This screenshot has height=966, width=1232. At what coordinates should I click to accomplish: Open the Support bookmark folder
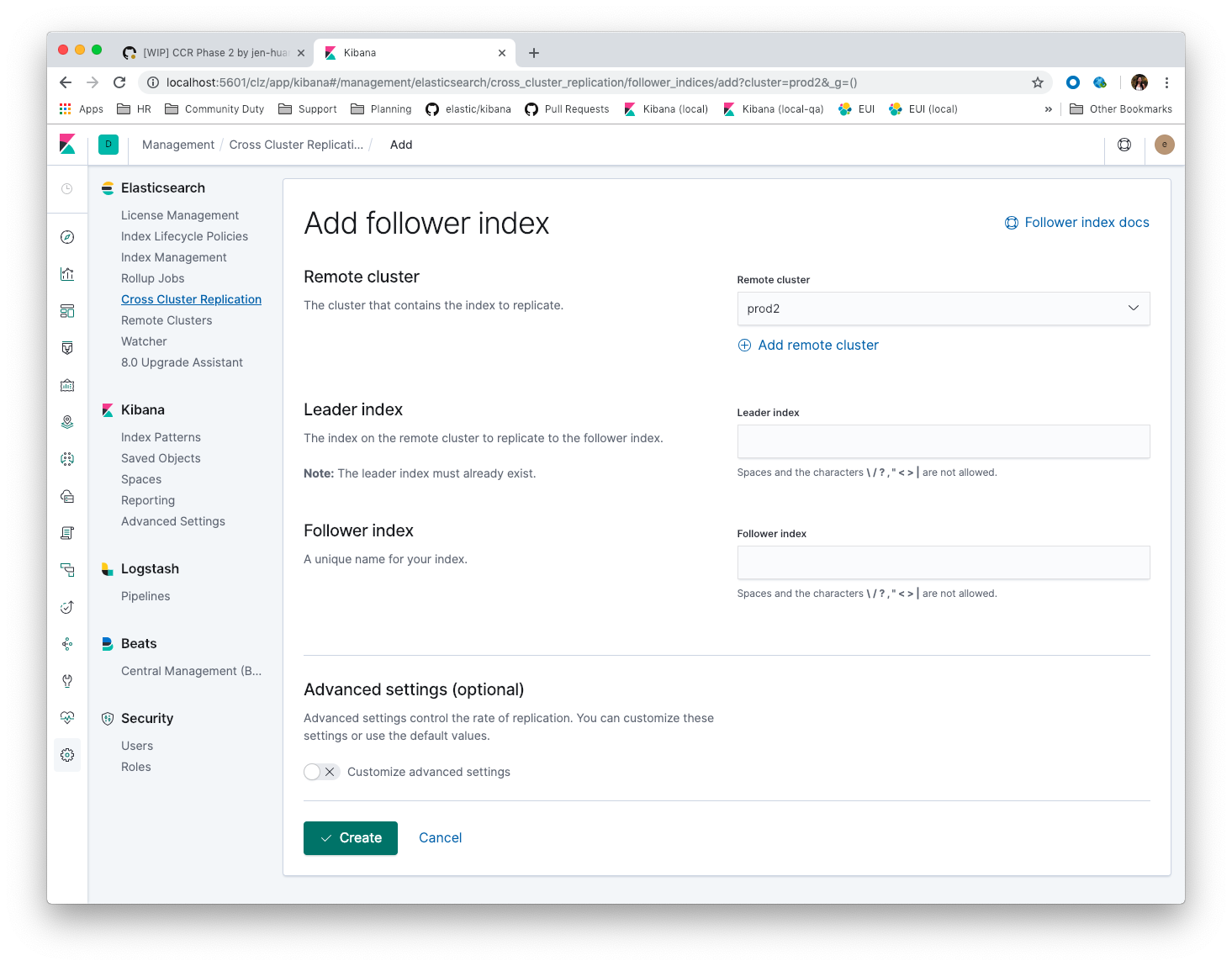tap(308, 109)
